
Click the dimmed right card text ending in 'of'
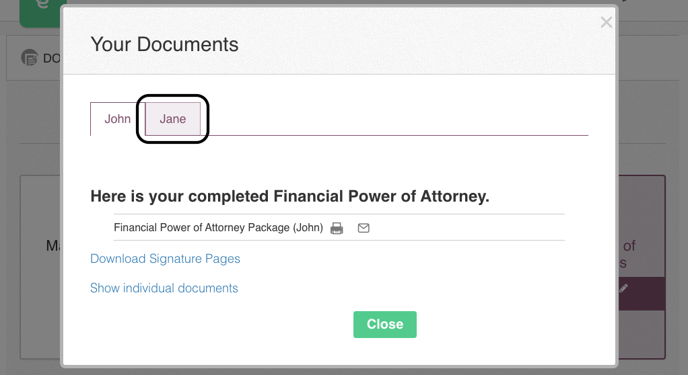[x=629, y=246]
